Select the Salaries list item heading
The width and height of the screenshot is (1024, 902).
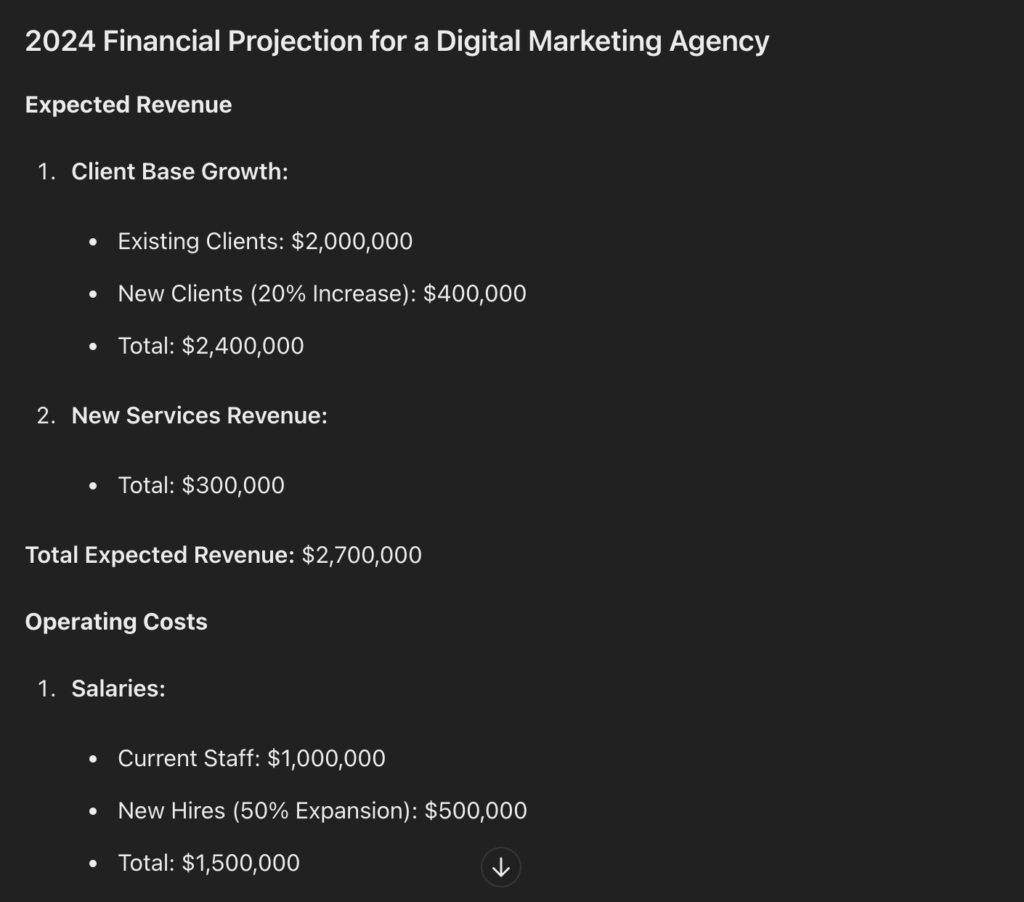tap(118, 689)
